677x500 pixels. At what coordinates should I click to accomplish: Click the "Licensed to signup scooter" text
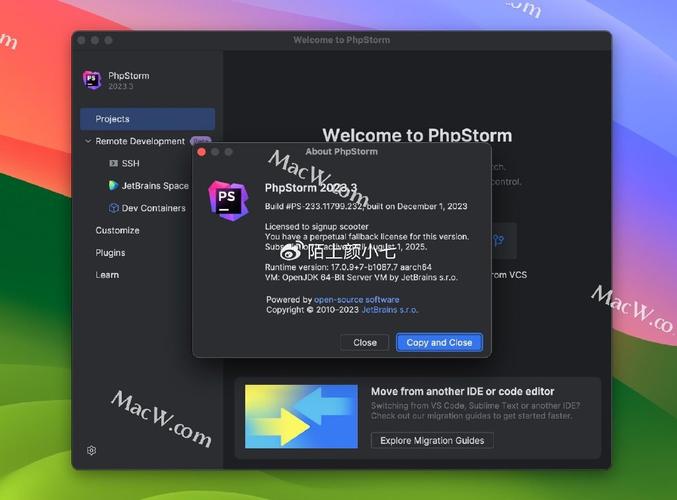(x=316, y=226)
